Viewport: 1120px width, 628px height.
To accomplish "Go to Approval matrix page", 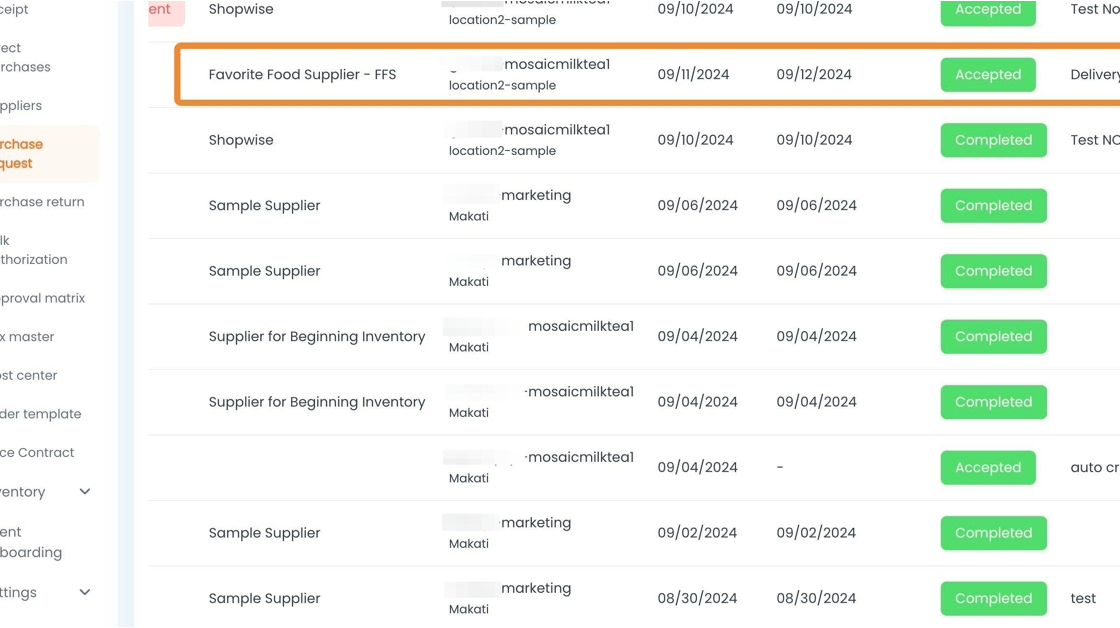I will [42, 298].
